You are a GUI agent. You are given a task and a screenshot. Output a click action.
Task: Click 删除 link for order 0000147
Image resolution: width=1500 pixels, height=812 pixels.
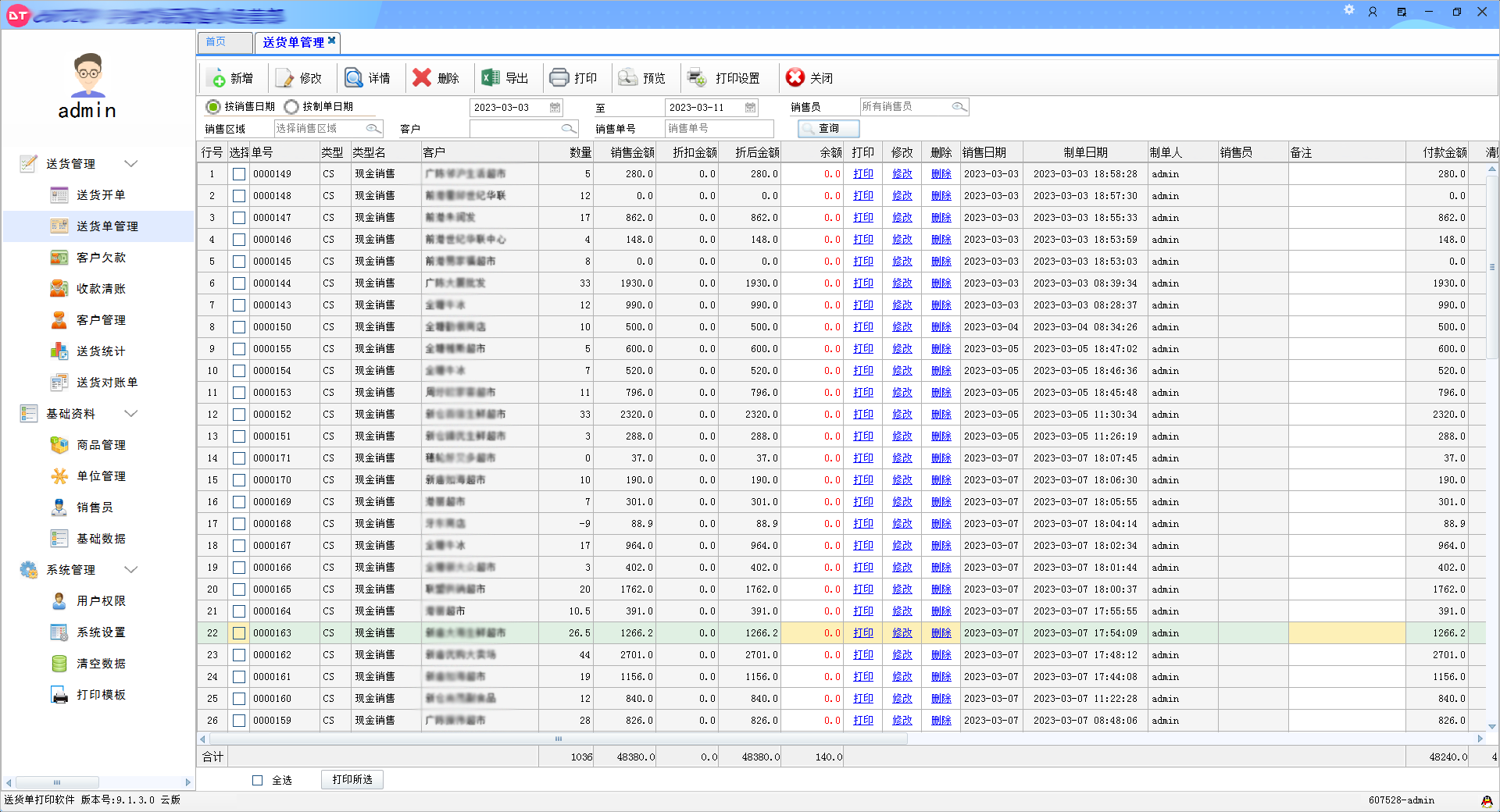(x=941, y=218)
